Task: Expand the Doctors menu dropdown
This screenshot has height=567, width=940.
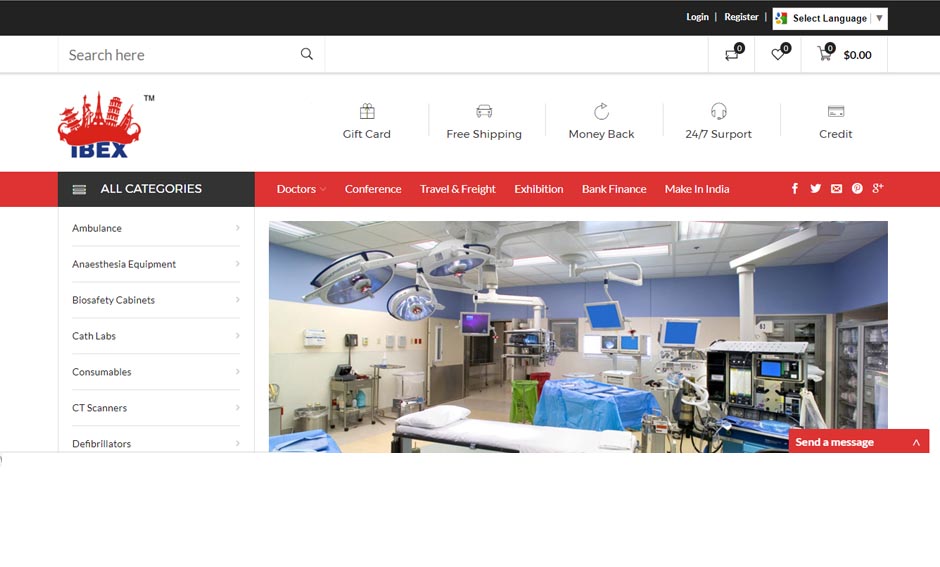Action: [301, 189]
